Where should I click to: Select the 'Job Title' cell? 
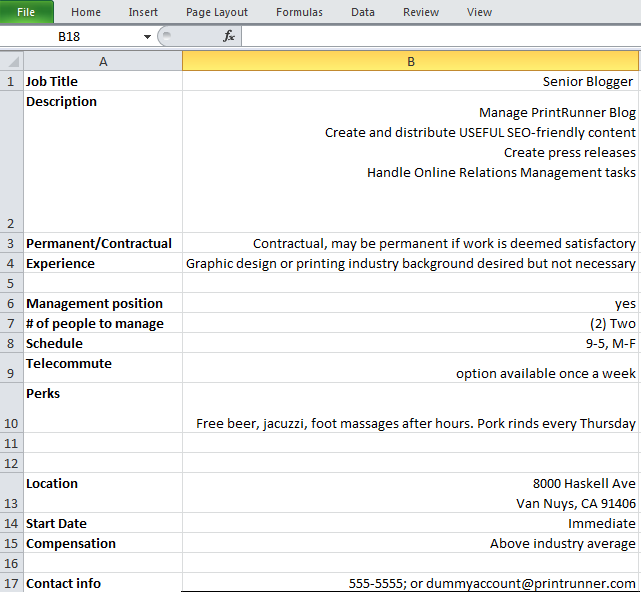click(x=103, y=81)
